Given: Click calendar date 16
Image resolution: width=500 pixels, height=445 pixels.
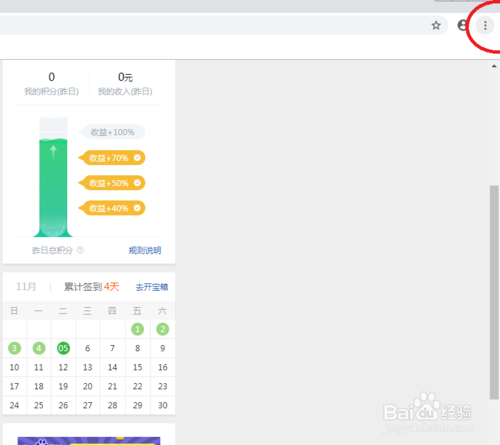Looking at the screenshot, I should pos(163,367).
